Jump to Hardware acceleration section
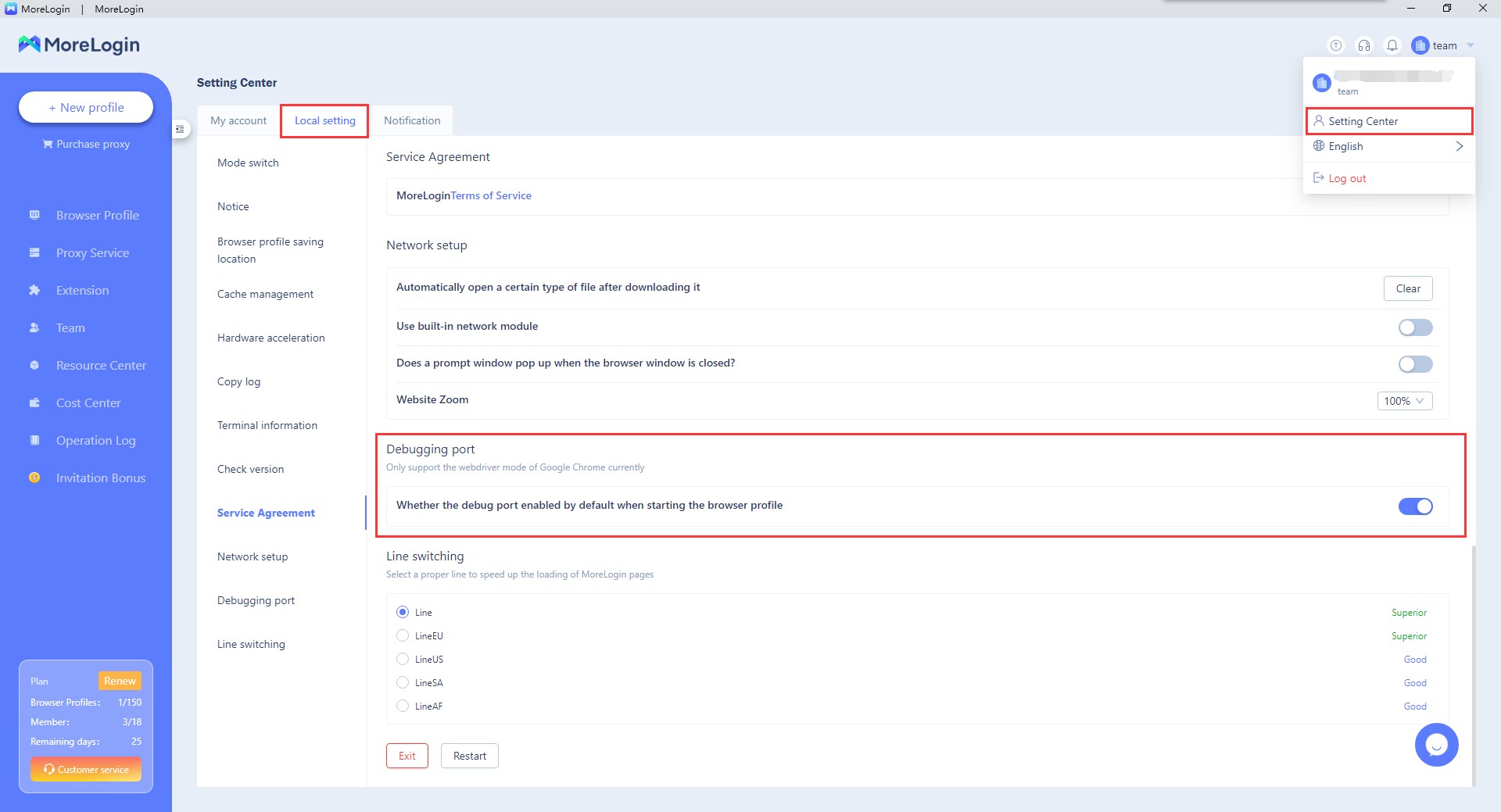This screenshot has width=1501, height=812. [270, 338]
